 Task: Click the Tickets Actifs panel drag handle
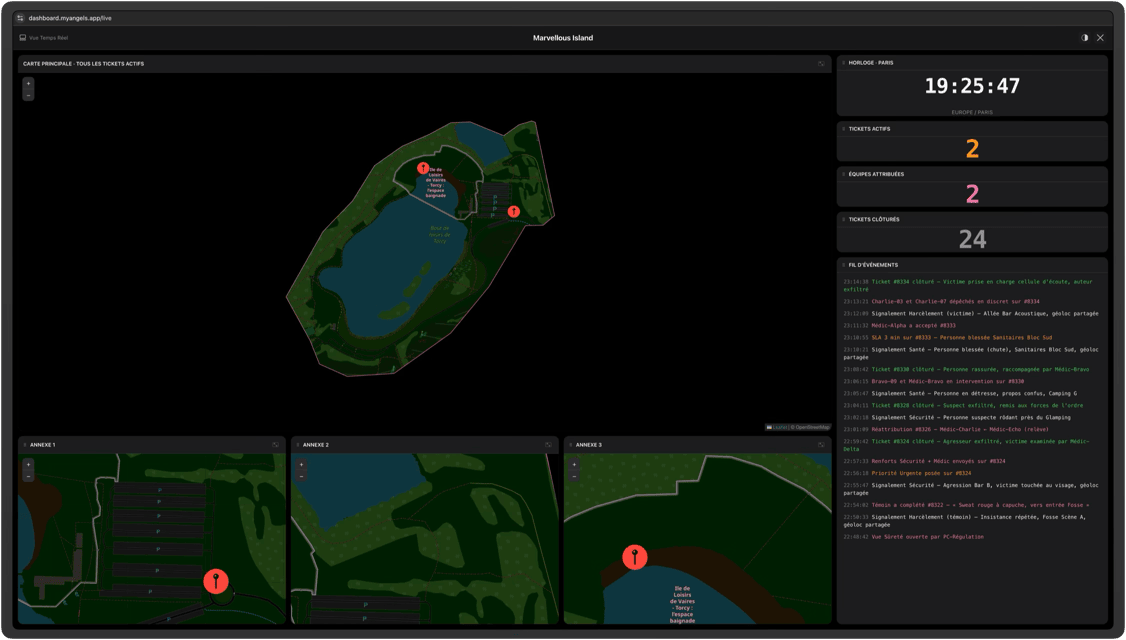coord(844,129)
